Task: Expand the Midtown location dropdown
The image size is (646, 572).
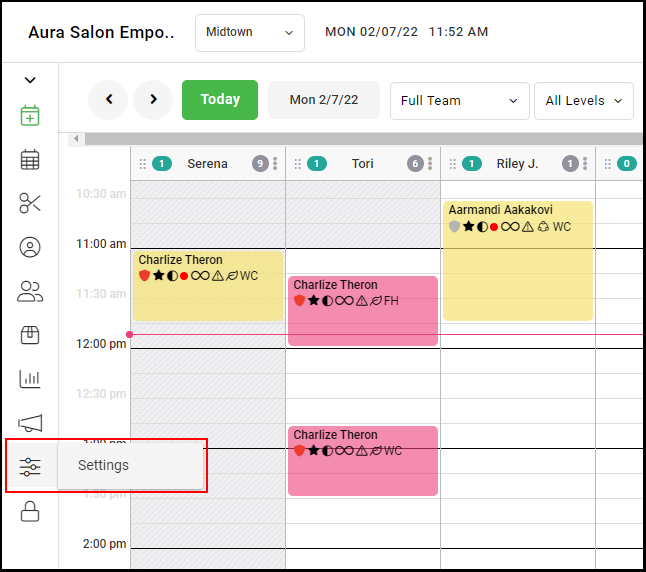Action: point(249,33)
